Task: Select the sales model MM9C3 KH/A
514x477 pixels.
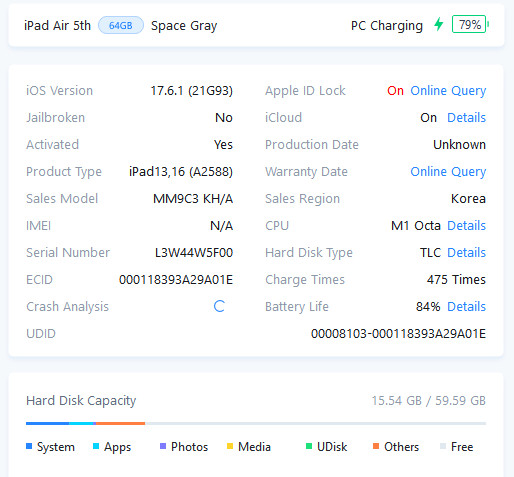Action: point(193,199)
